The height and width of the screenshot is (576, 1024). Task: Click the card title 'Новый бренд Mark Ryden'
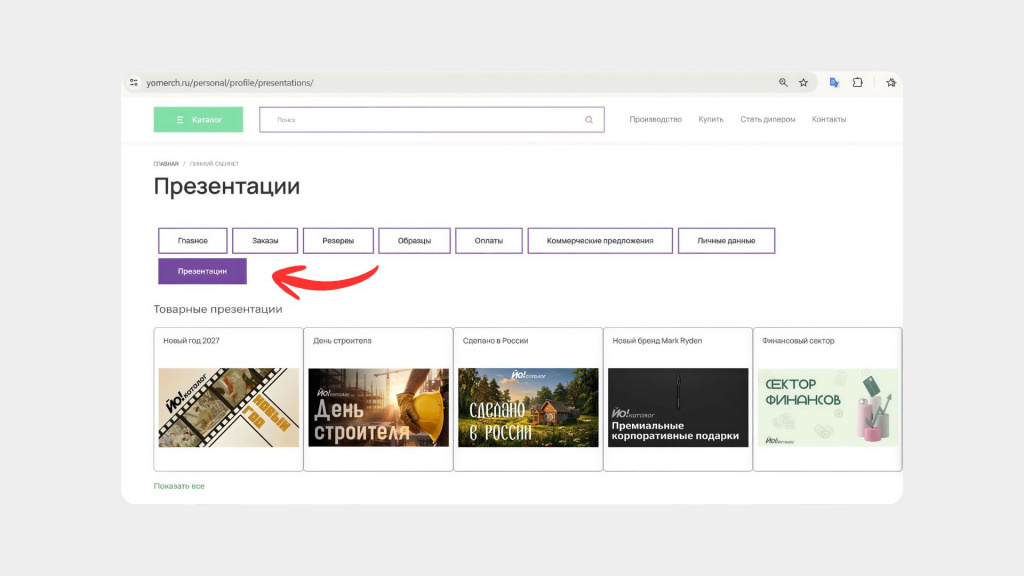click(x=657, y=341)
